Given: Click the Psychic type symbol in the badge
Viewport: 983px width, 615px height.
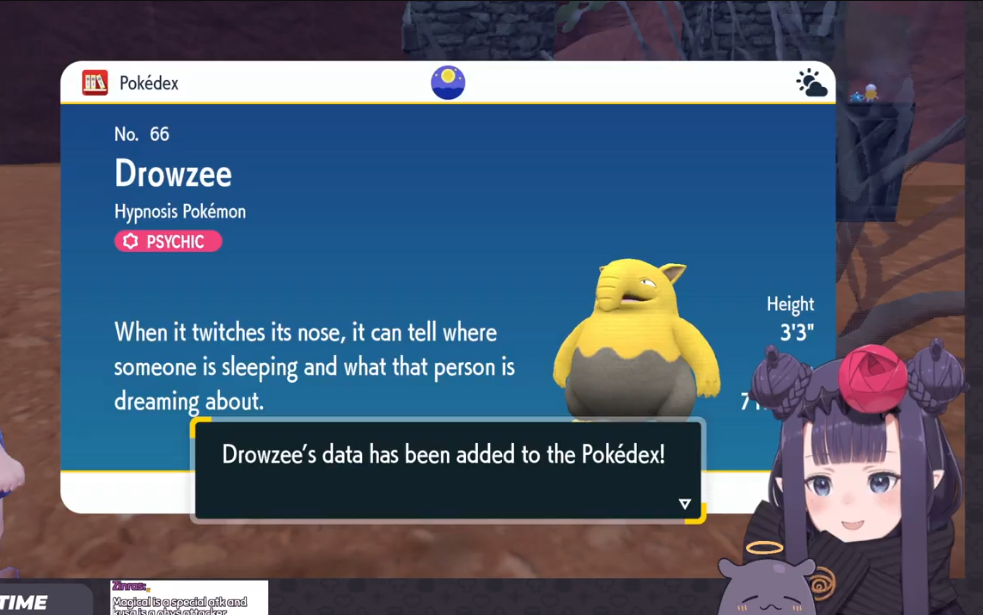Looking at the screenshot, I should [130, 241].
